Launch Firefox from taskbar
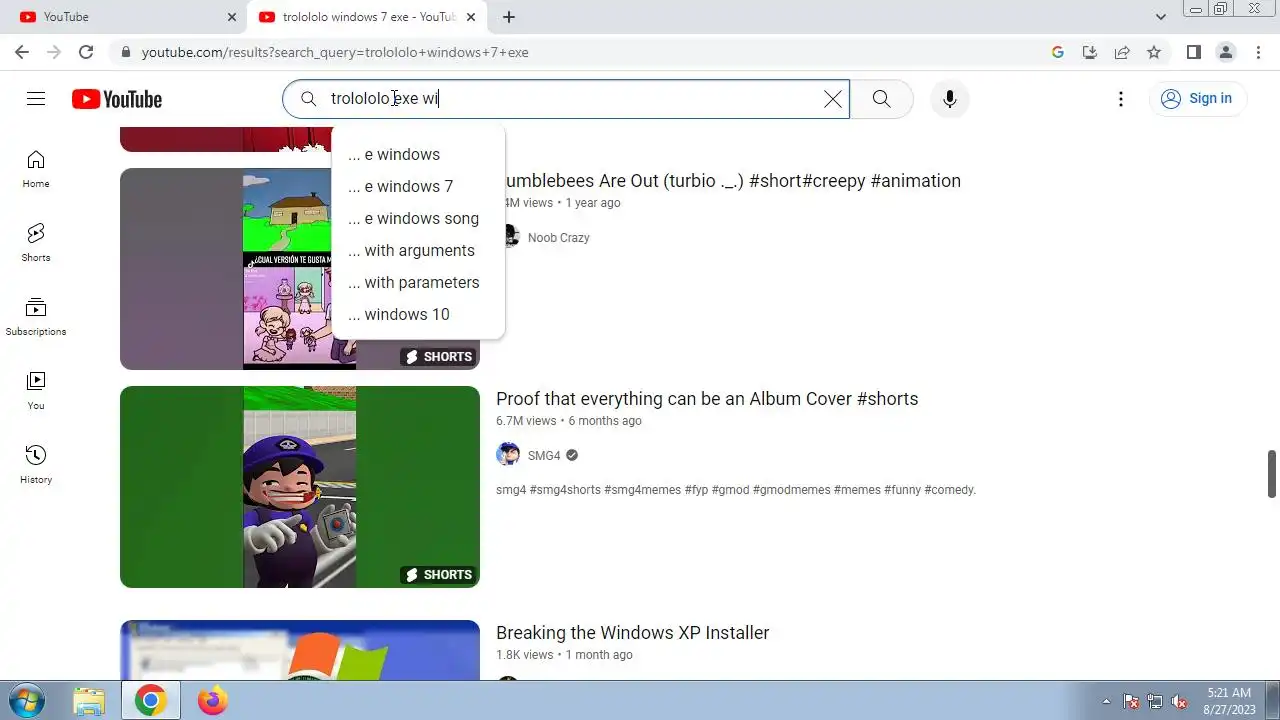The width and height of the screenshot is (1280, 720). pos(212,700)
